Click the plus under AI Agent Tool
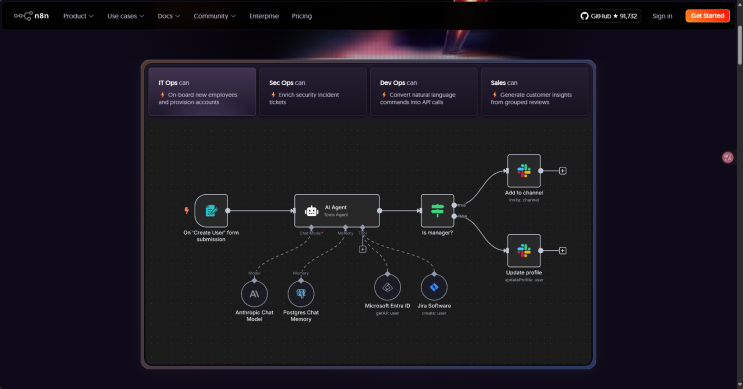The width and height of the screenshot is (743, 389). point(362,249)
